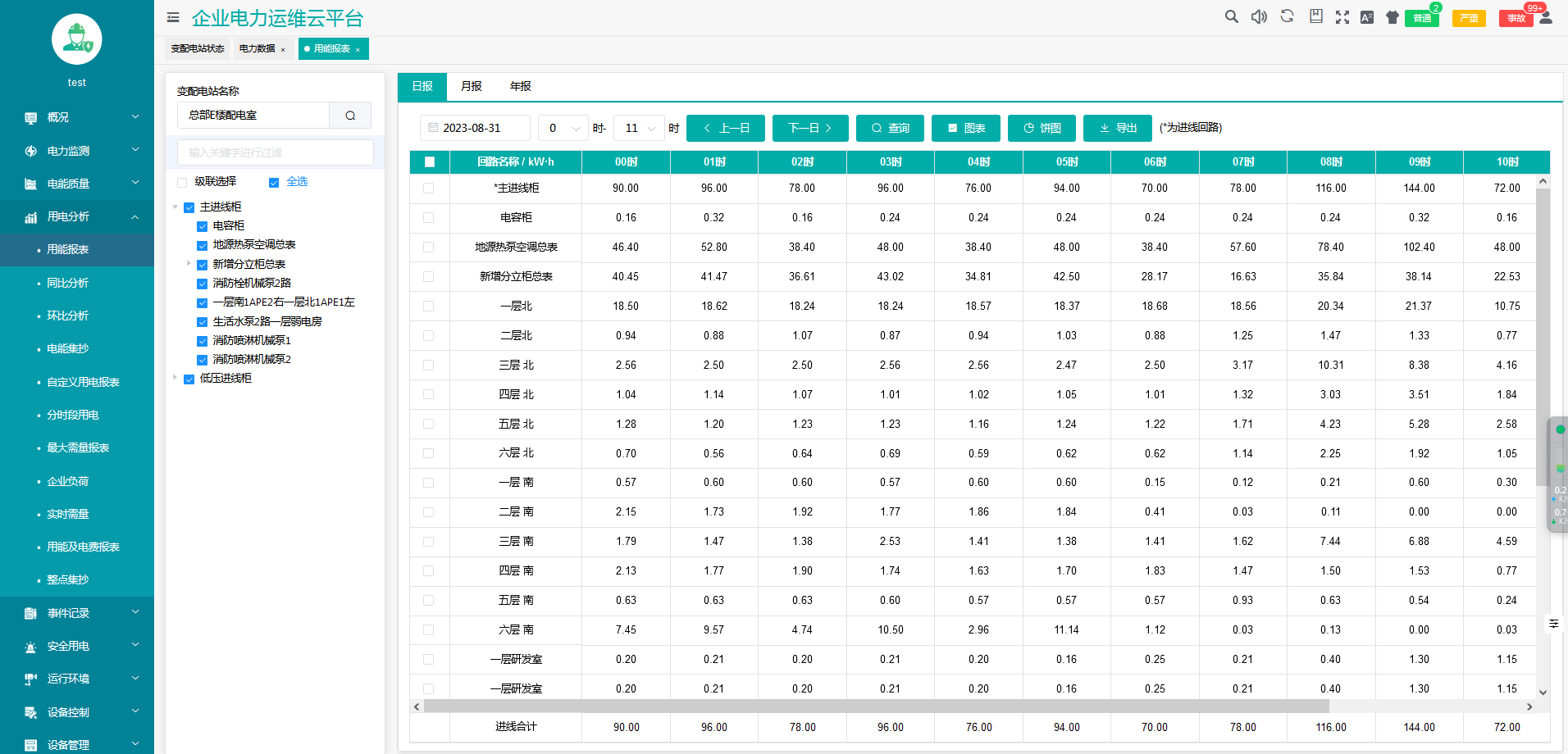Open the bookmark/save icon in top bar

coord(1315,16)
